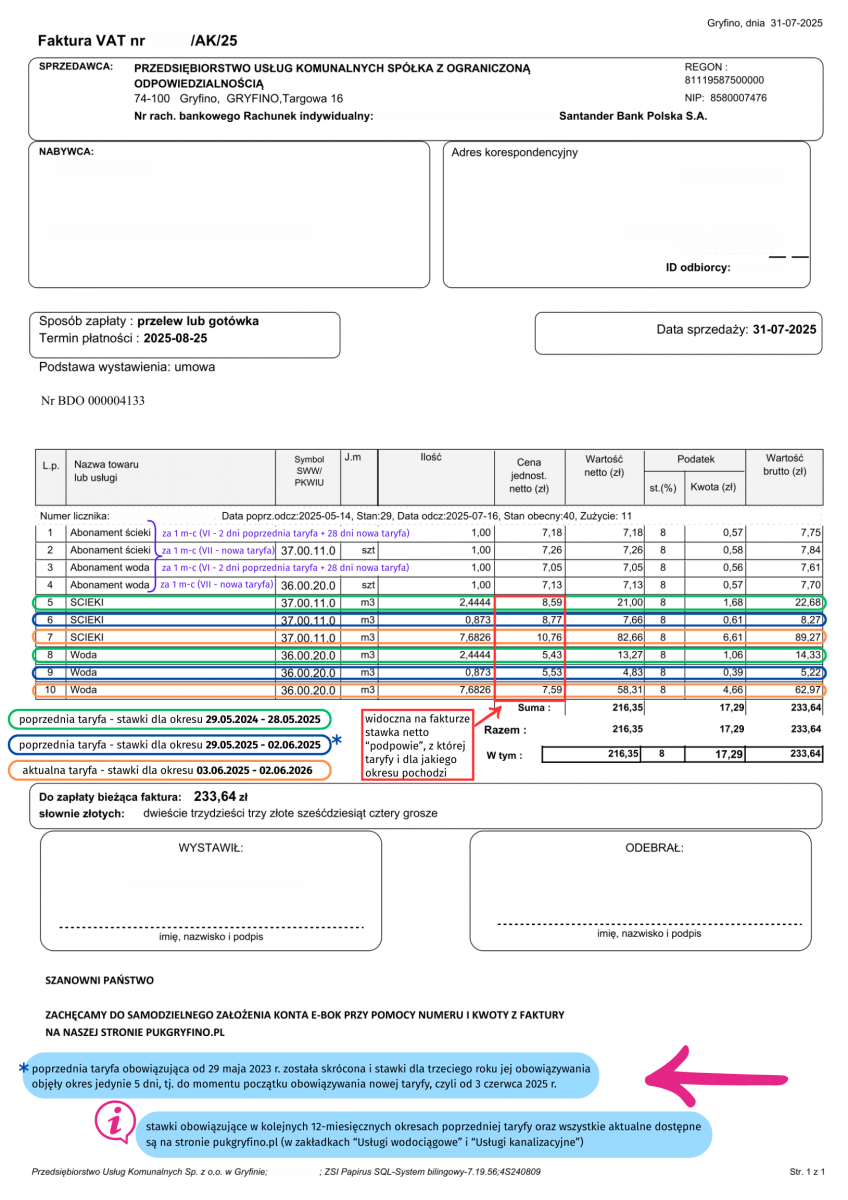Select the green legend label for 29.05.2024 - 28.05.2025
The width and height of the screenshot is (848, 1200).
tap(170, 719)
